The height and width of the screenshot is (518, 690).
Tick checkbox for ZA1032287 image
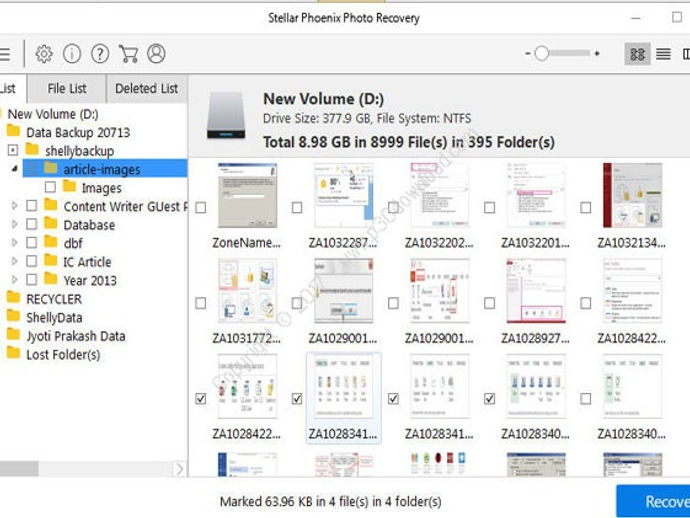click(x=297, y=207)
